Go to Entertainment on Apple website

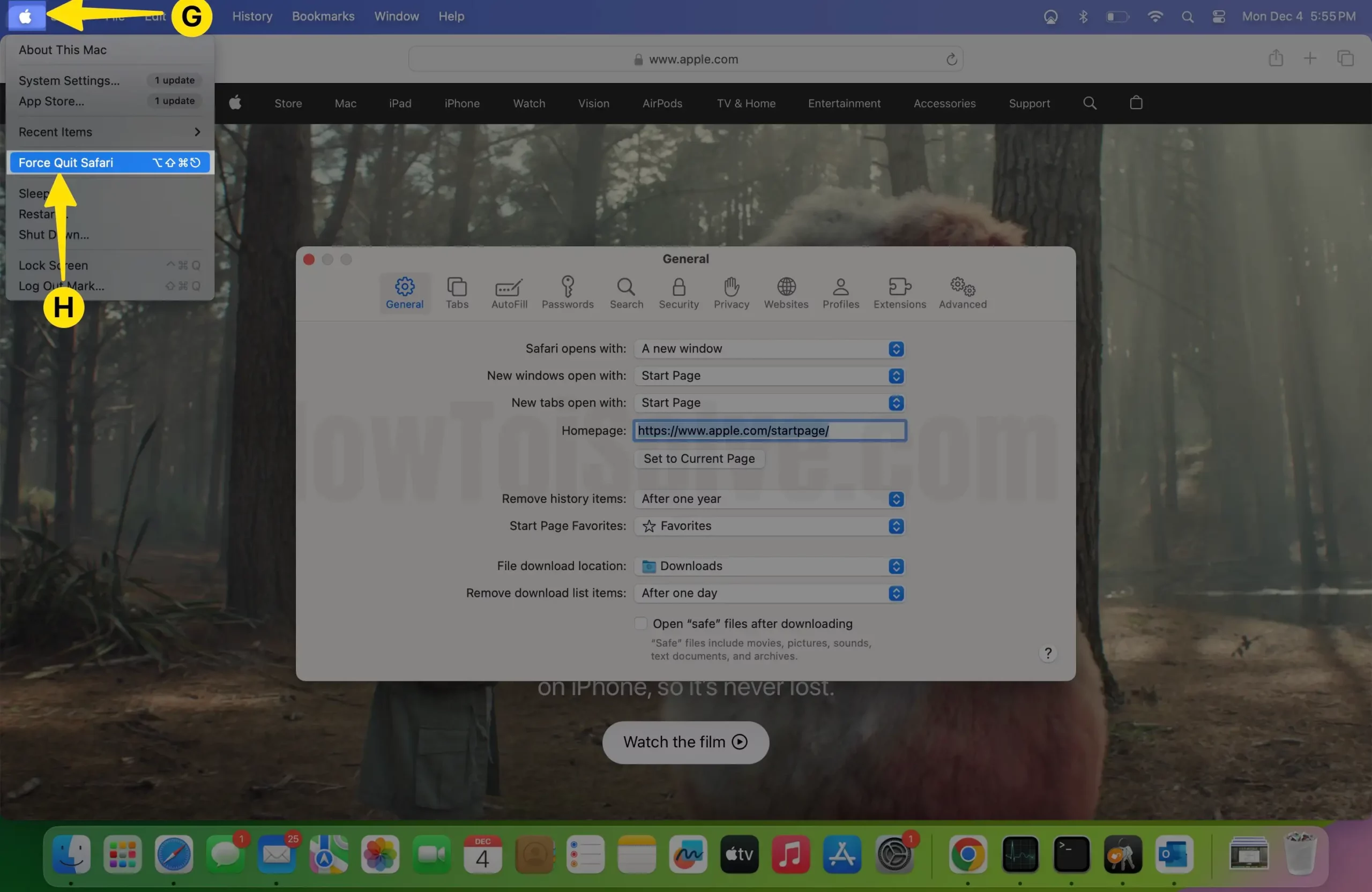[x=844, y=103]
